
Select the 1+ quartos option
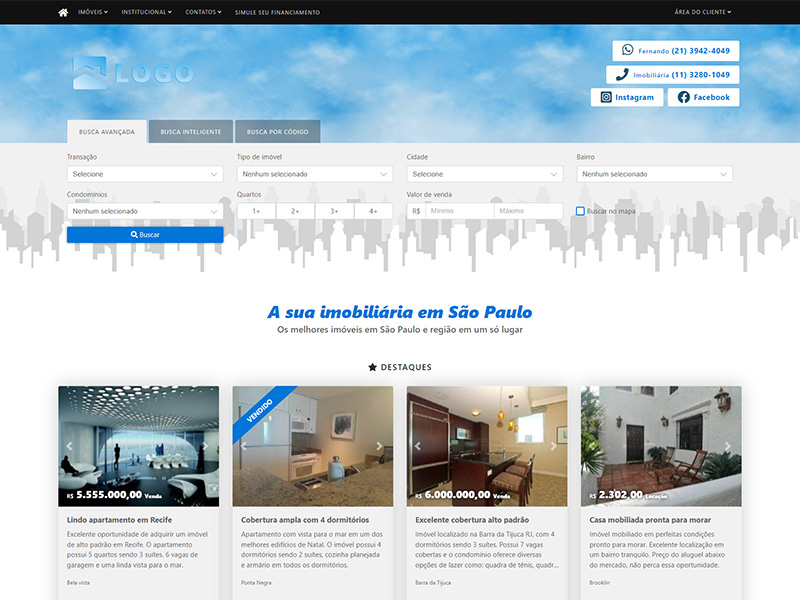click(256, 211)
